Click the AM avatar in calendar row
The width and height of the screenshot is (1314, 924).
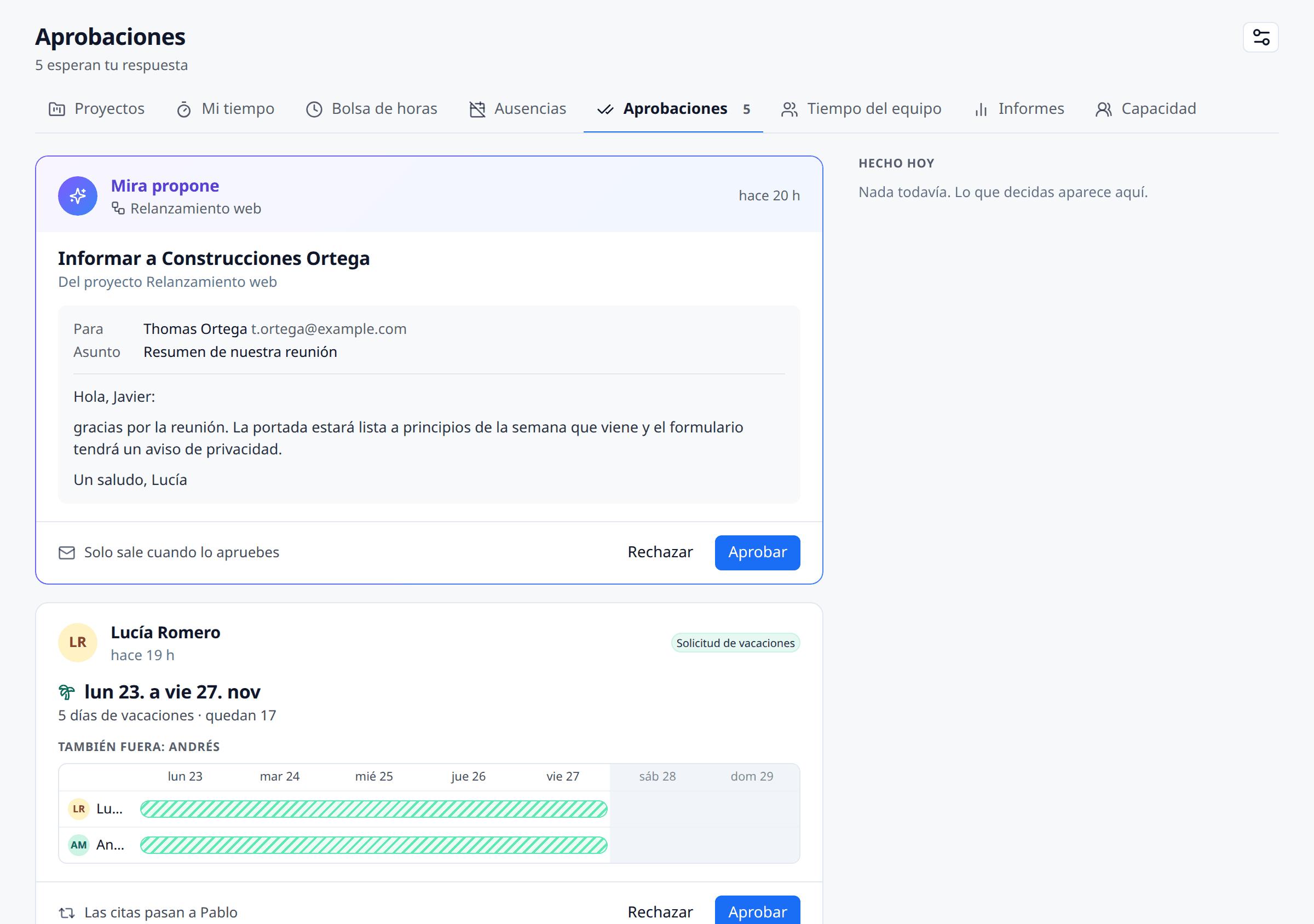tap(79, 845)
